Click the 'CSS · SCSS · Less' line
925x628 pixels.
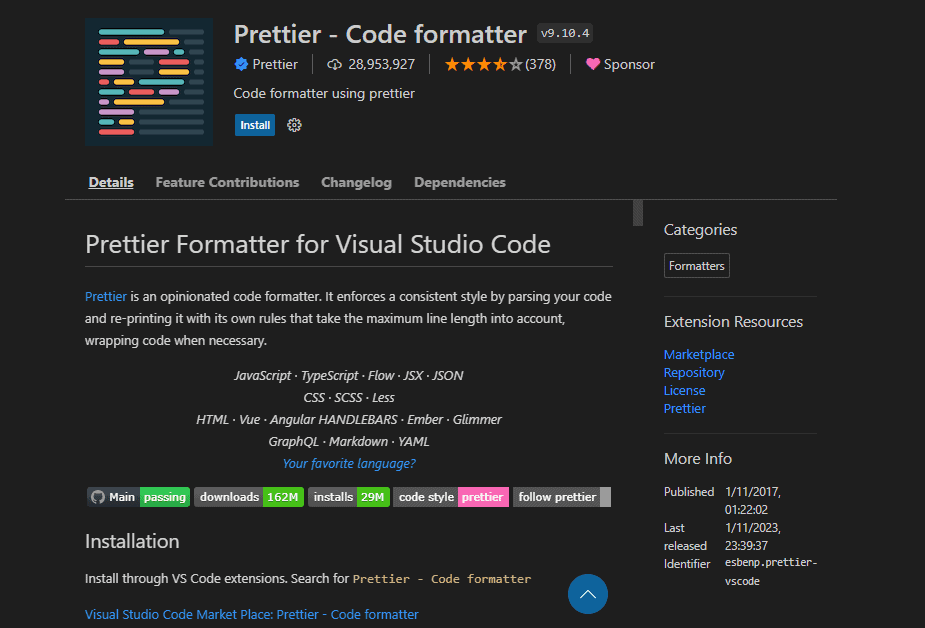[349, 397]
